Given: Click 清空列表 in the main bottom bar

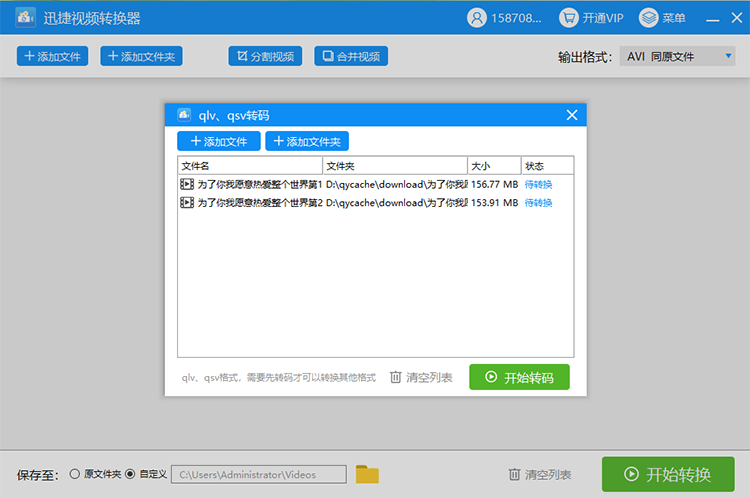Looking at the screenshot, I should [x=540, y=475].
